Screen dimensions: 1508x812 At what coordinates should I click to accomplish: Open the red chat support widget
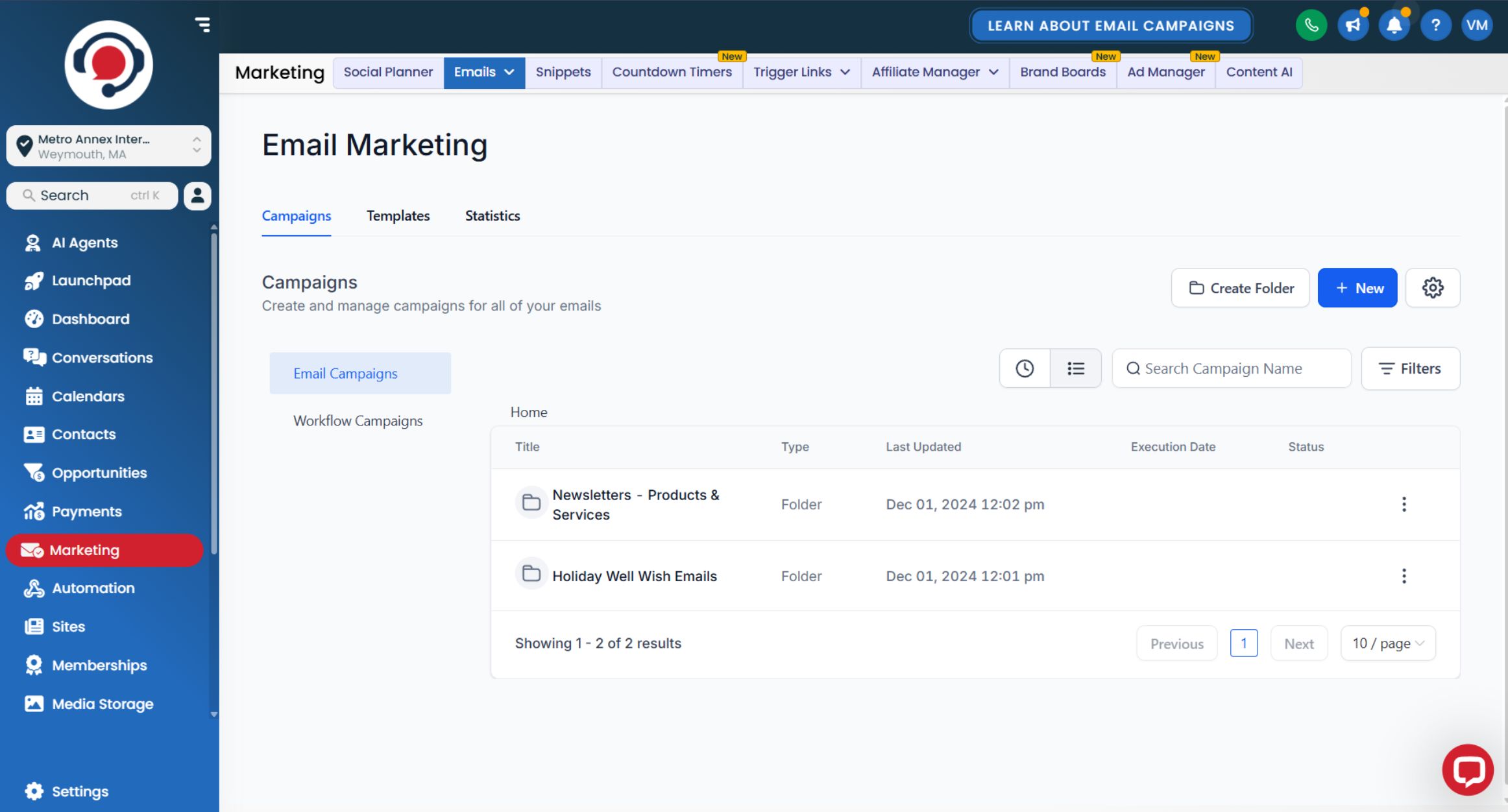(1468, 770)
